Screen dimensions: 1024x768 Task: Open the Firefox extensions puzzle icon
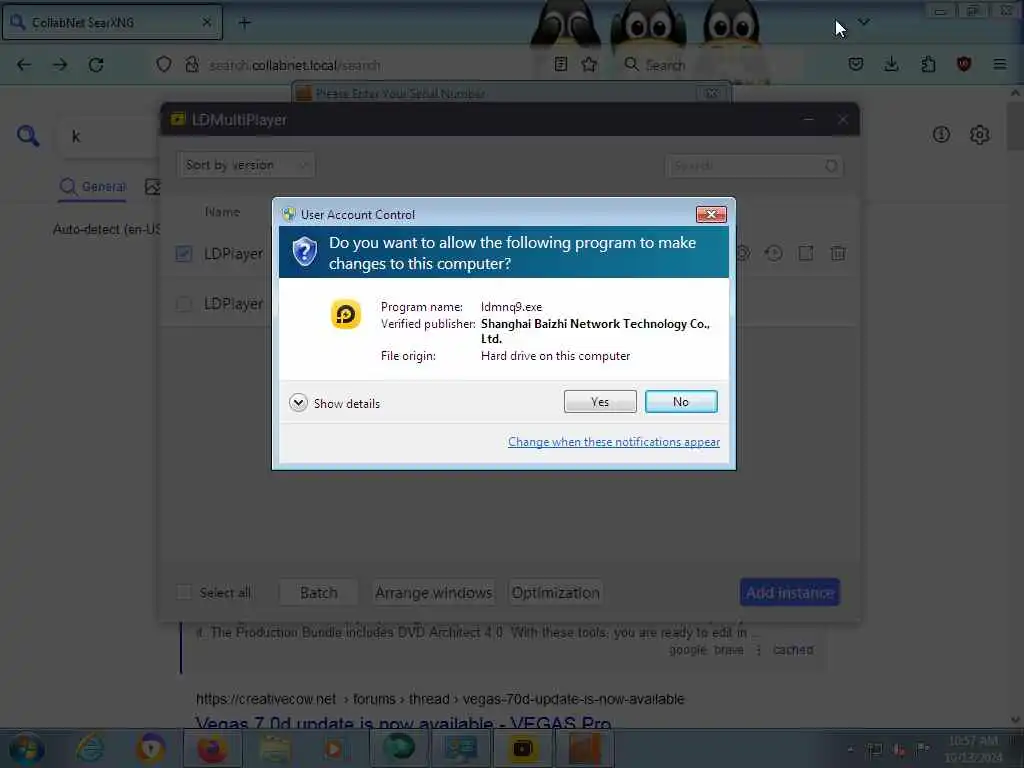tap(928, 64)
